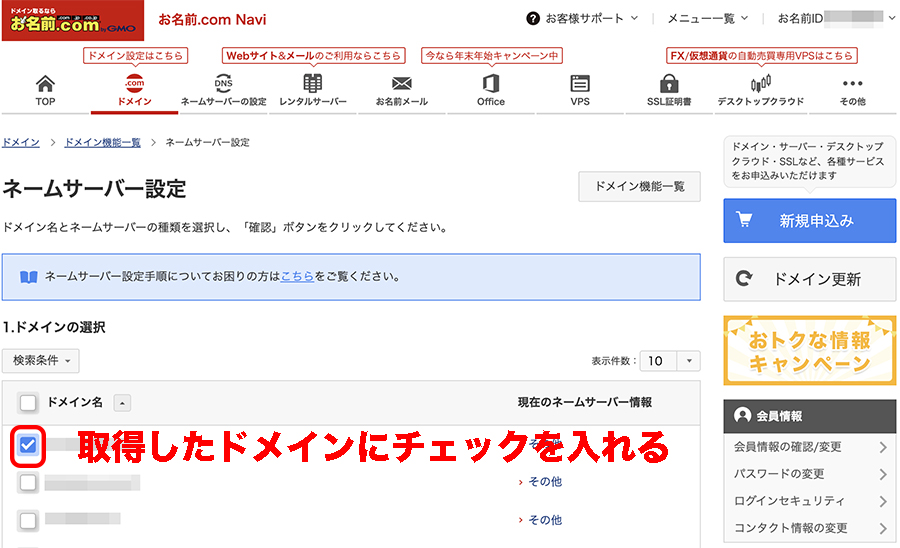Follow the こちら help link

(x=298, y=276)
